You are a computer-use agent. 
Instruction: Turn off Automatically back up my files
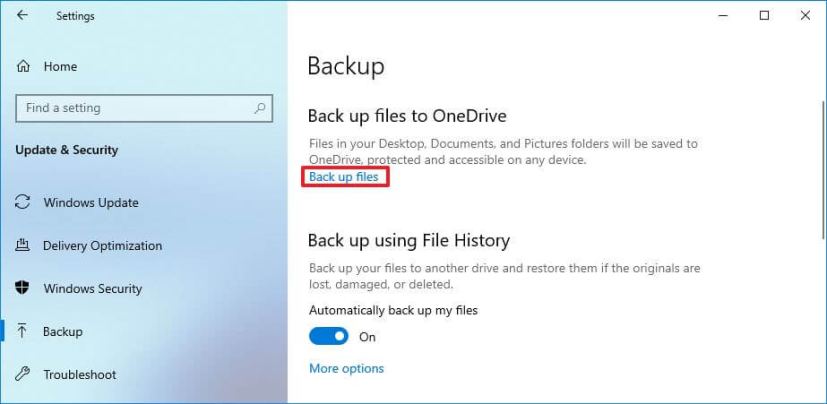tap(329, 337)
